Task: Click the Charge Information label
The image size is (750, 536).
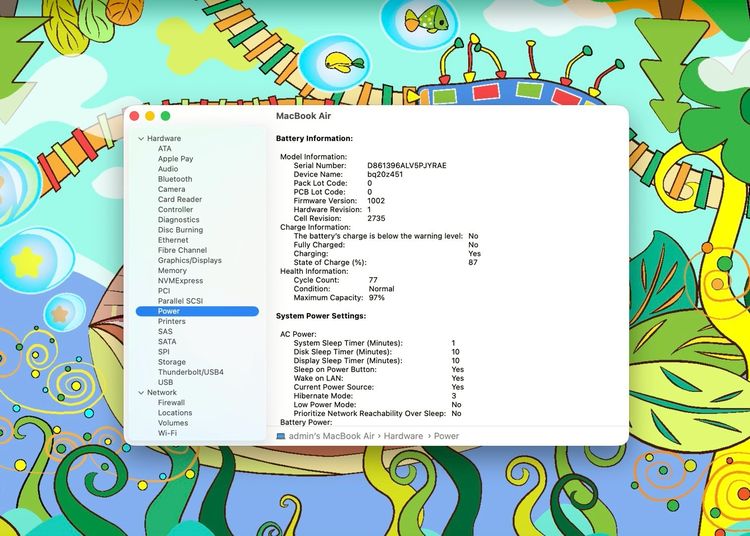Action: (x=315, y=227)
